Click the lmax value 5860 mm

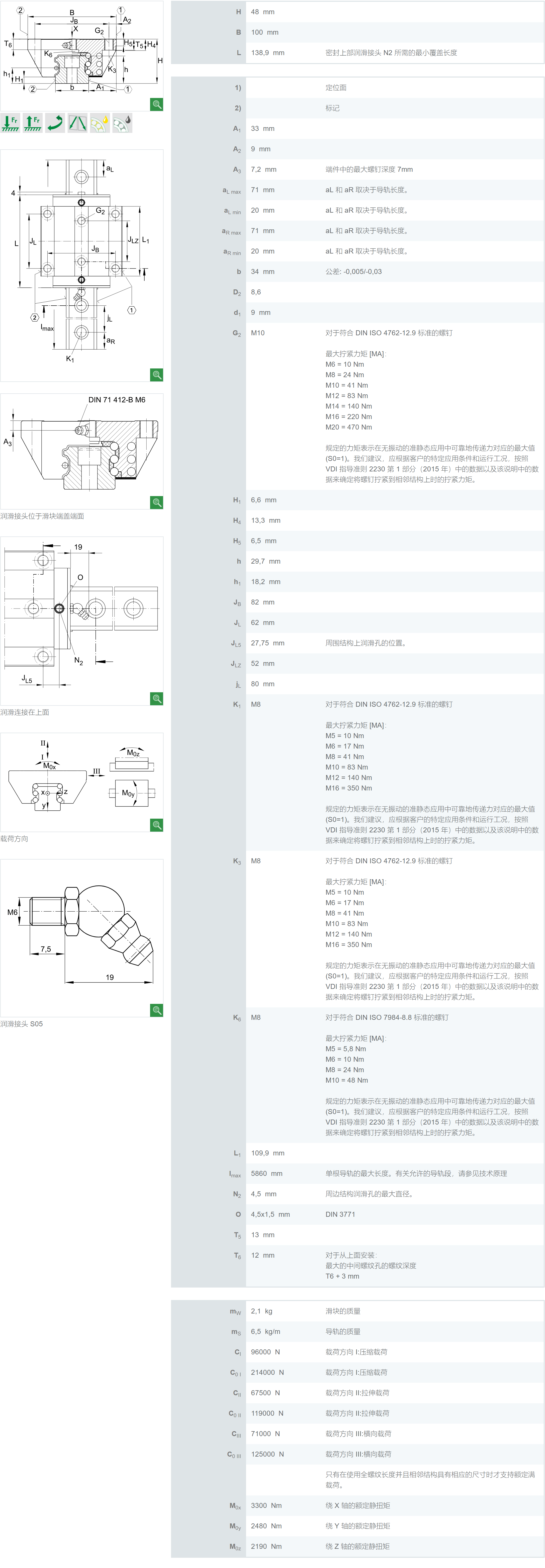pyautogui.click(x=267, y=1174)
